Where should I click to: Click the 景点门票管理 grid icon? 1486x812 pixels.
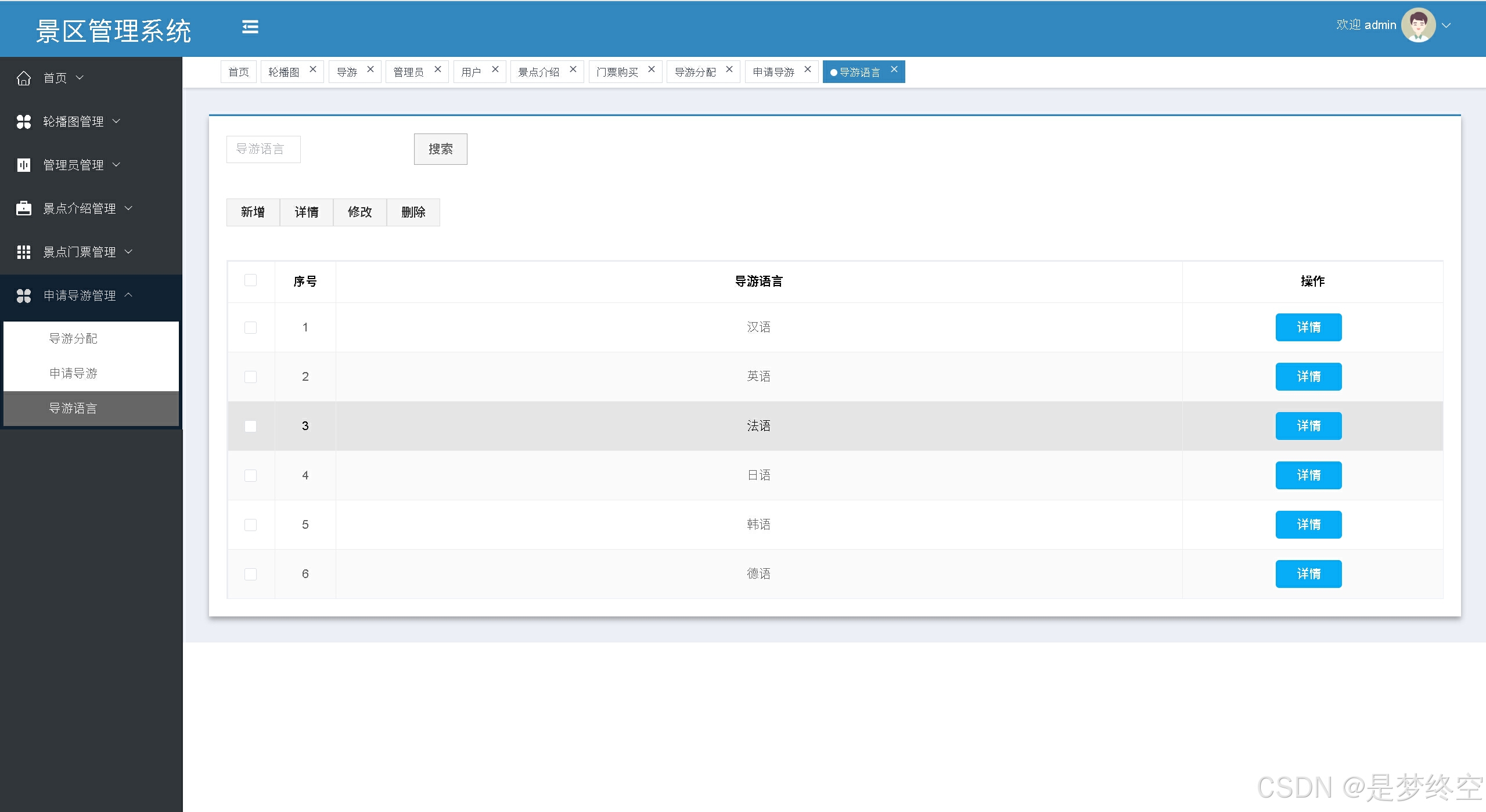tap(24, 252)
